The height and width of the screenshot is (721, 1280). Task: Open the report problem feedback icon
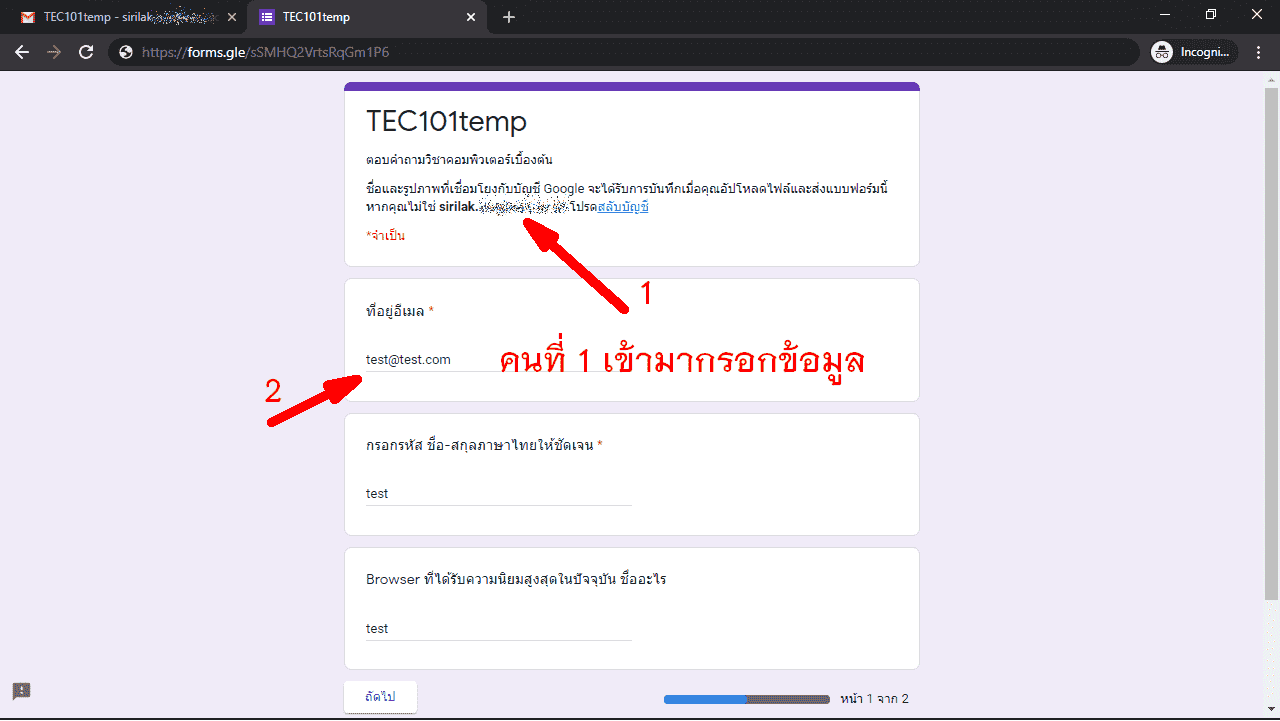(21, 691)
